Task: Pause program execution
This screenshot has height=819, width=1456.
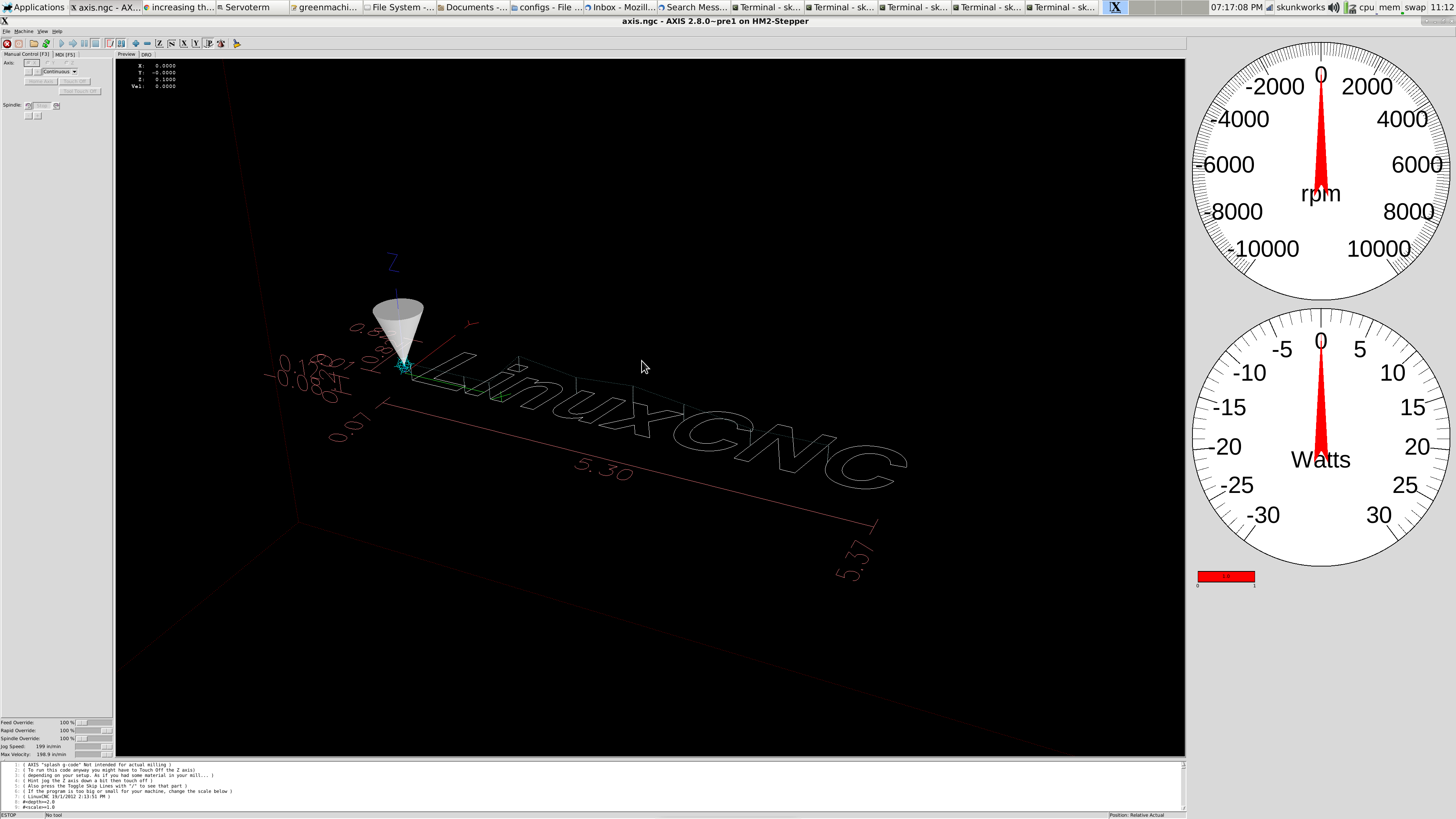Action: click(x=84, y=44)
